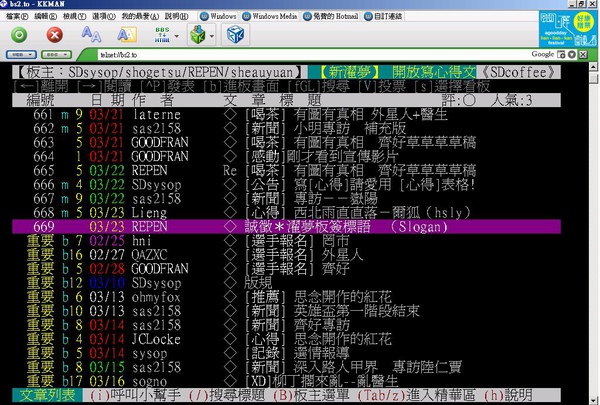Click the X icon at address bar's end
This screenshot has height=405, width=600.
point(583,54)
